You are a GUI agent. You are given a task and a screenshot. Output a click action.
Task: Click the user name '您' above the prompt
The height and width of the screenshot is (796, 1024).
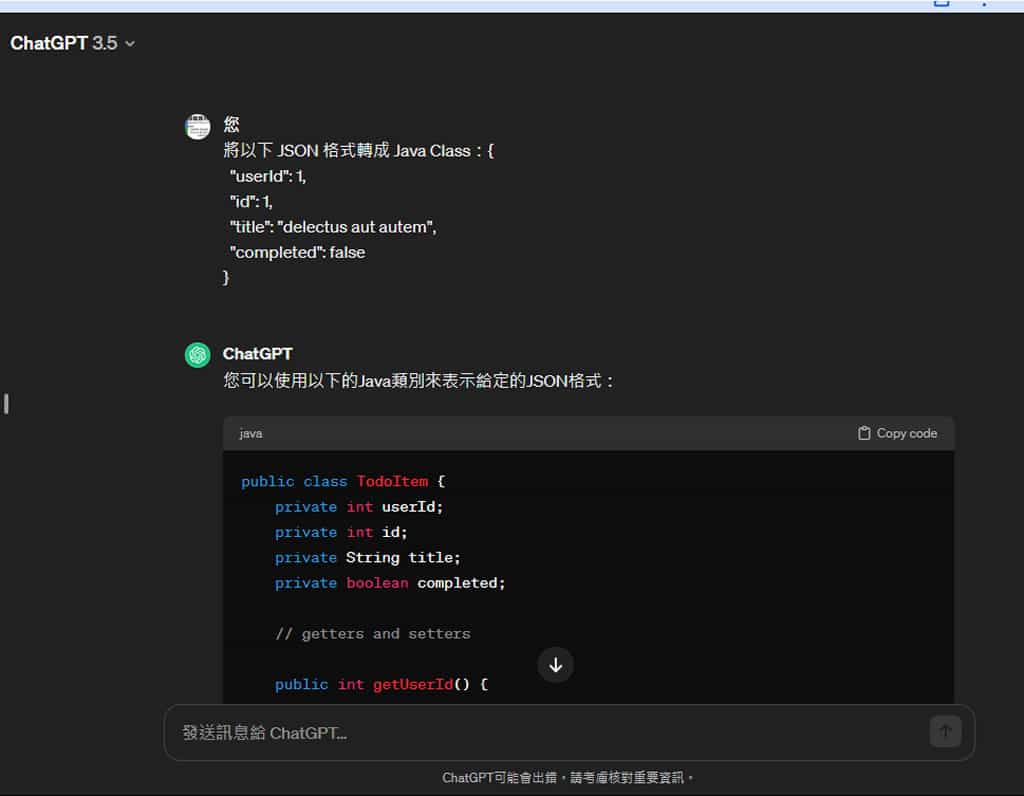click(x=231, y=124)
